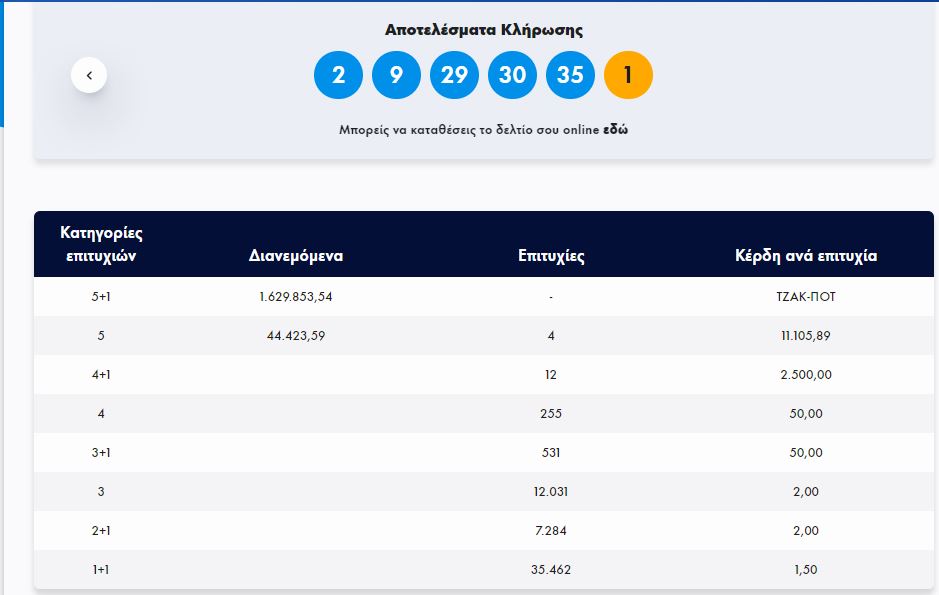
Task: Open the online ticket 'εδώ' link
Action: [x=615, y=130]
